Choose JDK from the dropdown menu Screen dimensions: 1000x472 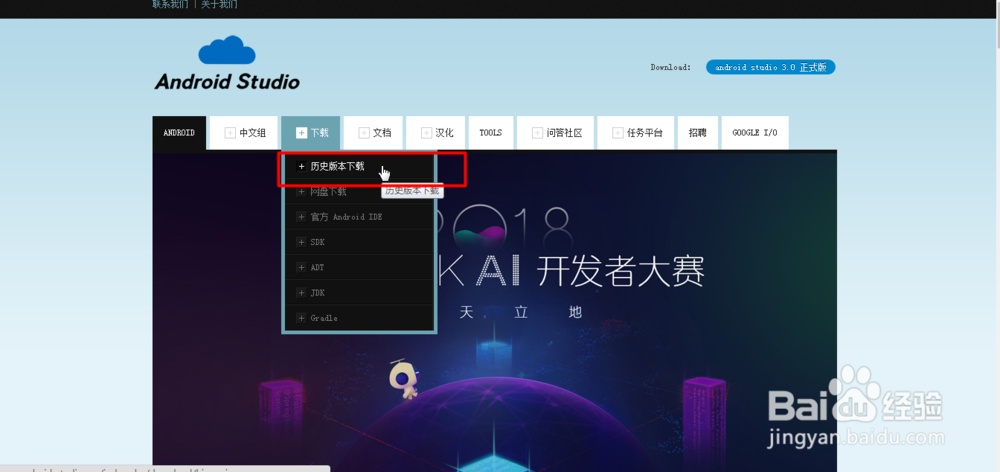tap(360, 293)
